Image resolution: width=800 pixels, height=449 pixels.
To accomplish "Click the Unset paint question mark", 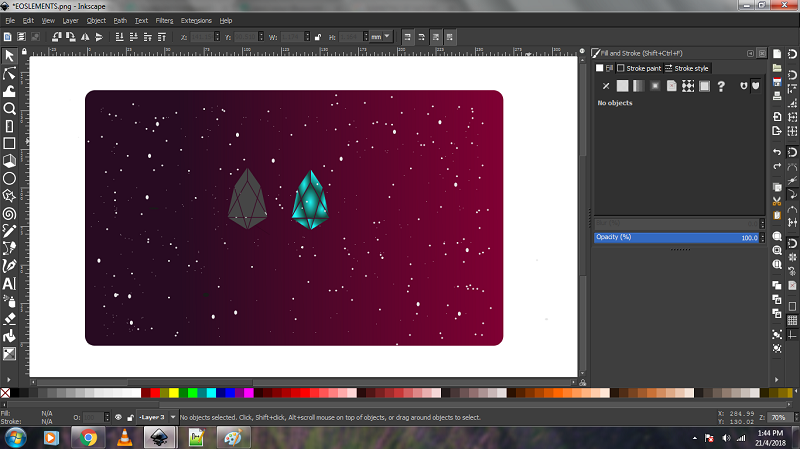I will [721, 86].
